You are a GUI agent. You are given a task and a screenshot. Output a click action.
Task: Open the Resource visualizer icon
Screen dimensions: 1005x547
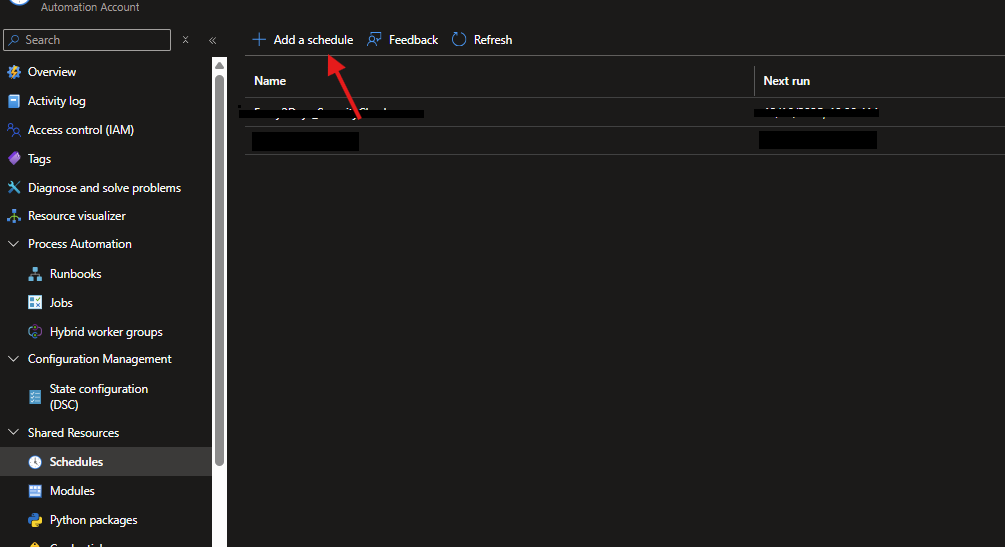[14, 216]
